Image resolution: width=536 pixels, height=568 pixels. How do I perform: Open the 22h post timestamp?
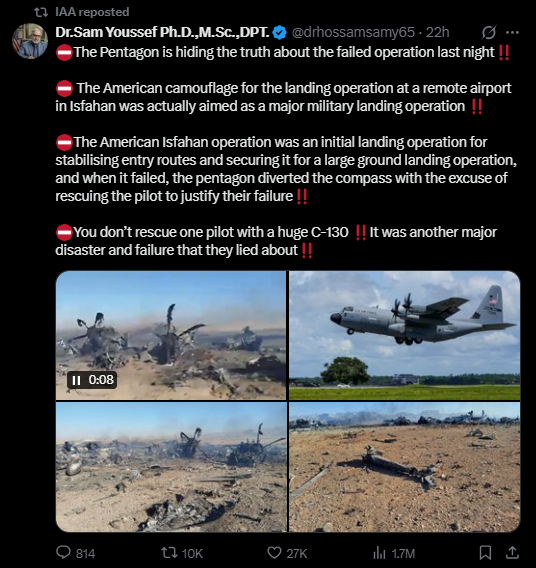tap(437, 33)
